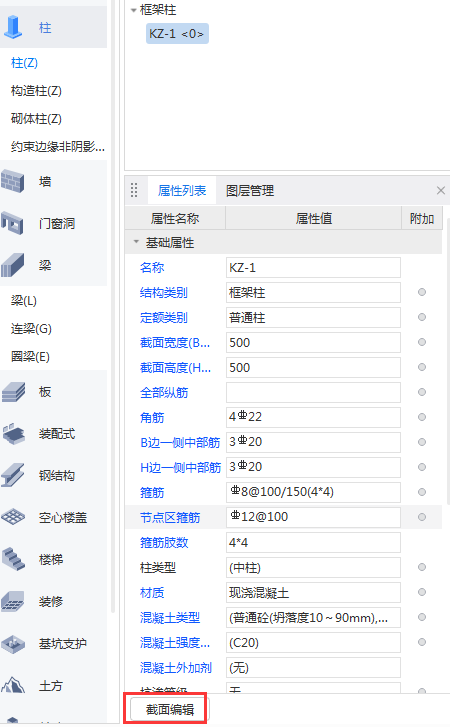Open the 材质 value dropdown field
This screenshot has height=727, width=450.
[313, 593]
